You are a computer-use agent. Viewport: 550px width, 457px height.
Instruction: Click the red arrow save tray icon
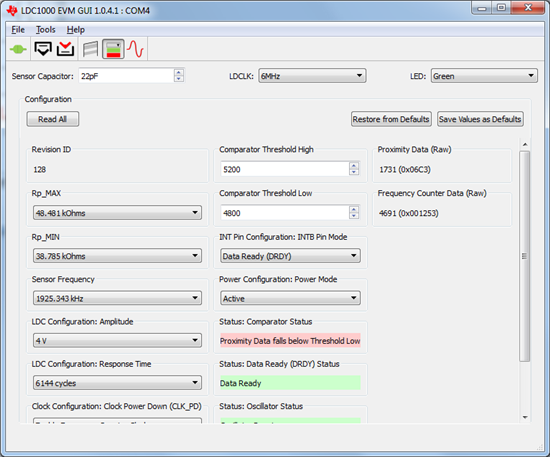(66, 49)
